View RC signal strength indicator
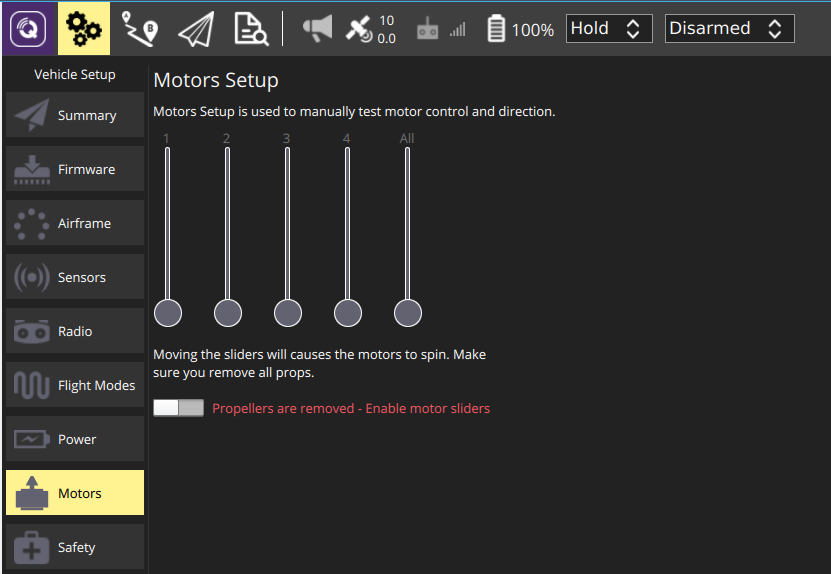The width and height of the screenshot is (831, 574). (441, 29)
